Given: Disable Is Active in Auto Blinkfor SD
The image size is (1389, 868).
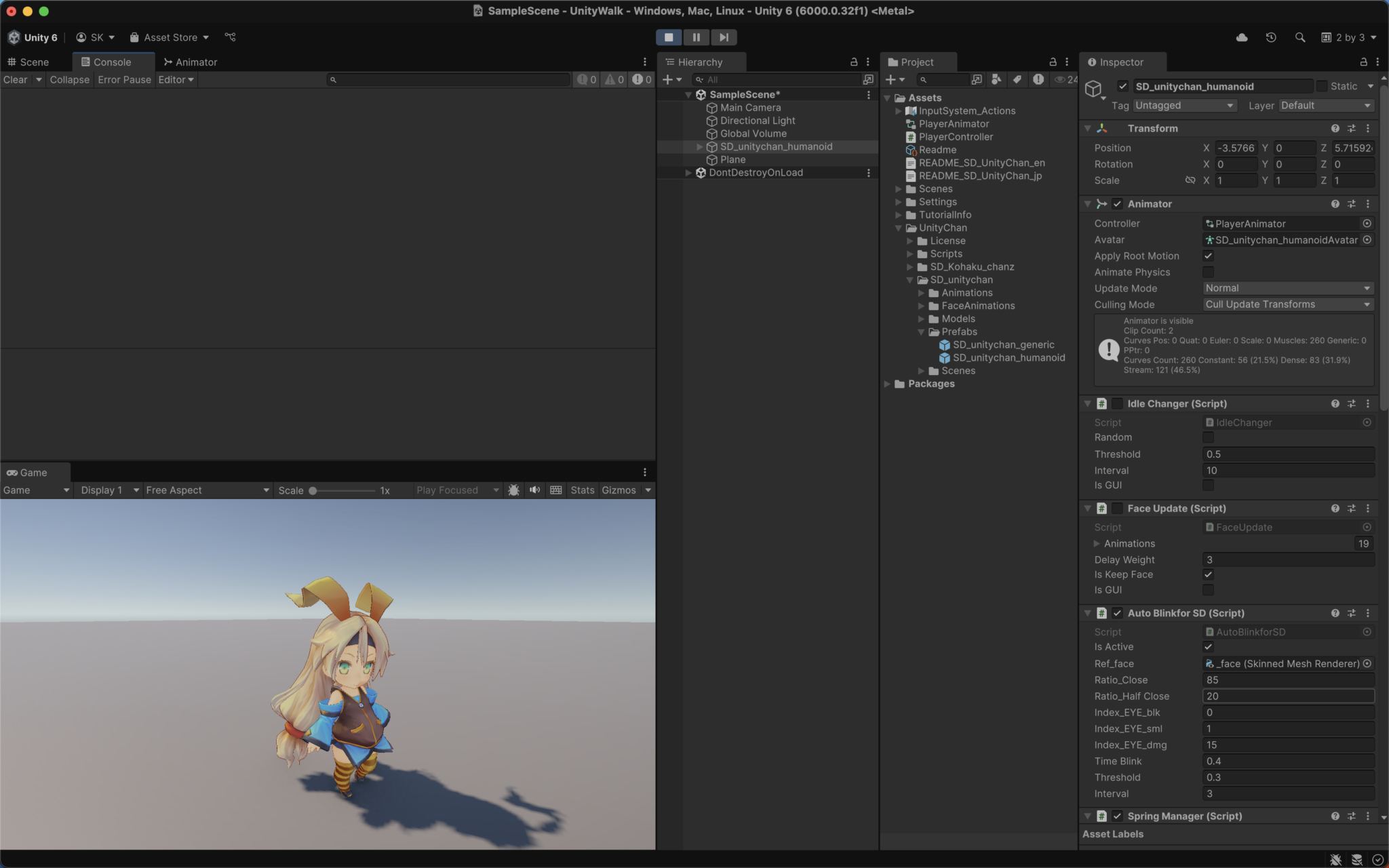Looking at the screenshot, I should coord(1209,647).
